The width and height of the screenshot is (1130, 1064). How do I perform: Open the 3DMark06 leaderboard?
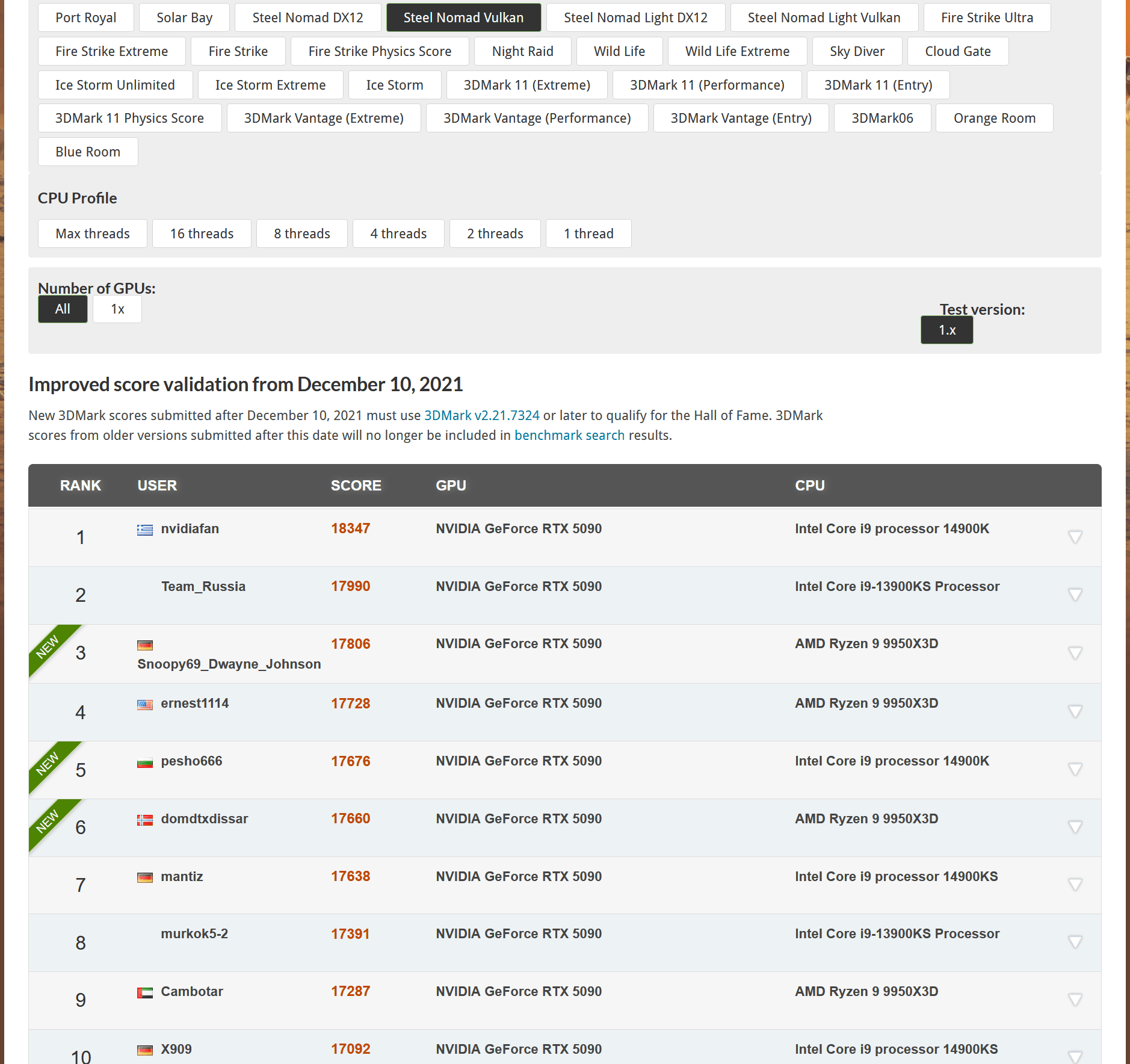[x=883, y=118]
